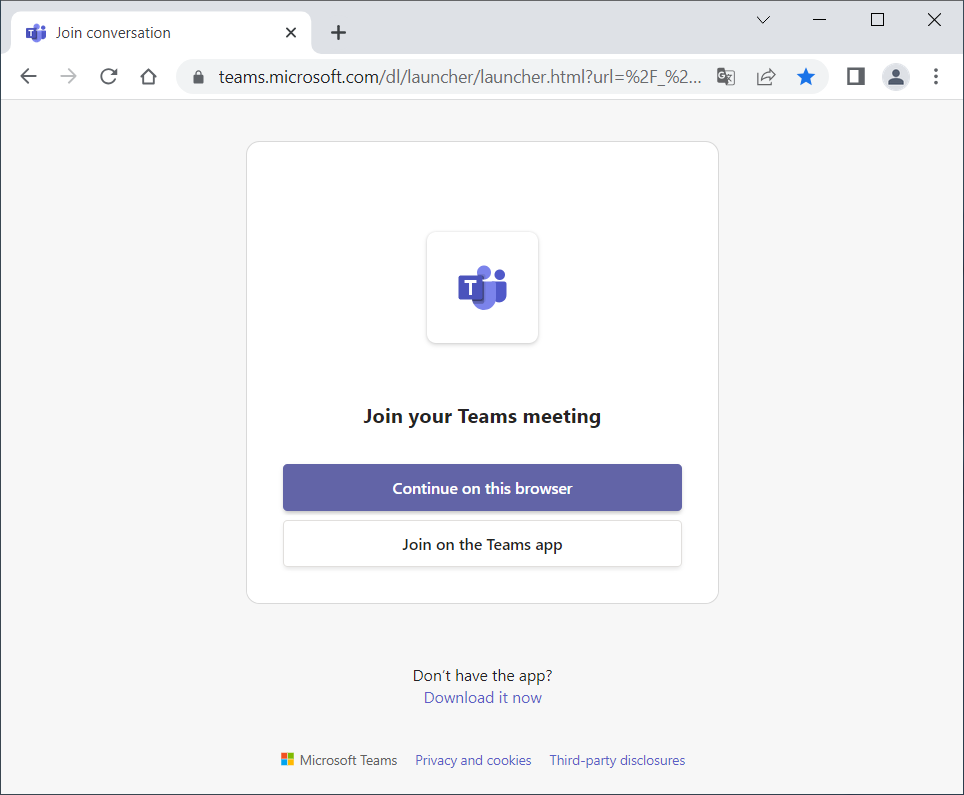Image resolution: width=964 pixels, height=795 pixels.
Task: Click the browser back arrow
Action: coord(29,76)
